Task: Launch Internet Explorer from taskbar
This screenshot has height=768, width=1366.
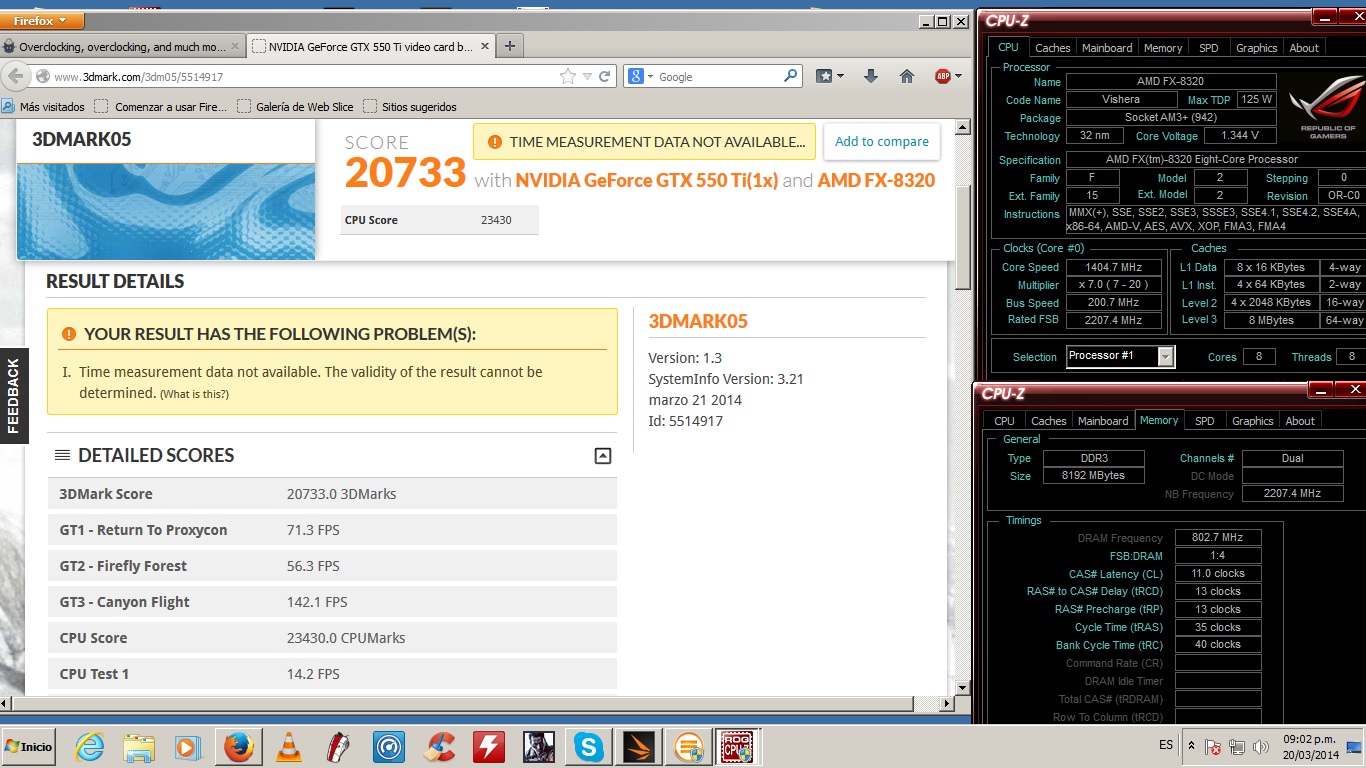Action: [x=89, y=747]
